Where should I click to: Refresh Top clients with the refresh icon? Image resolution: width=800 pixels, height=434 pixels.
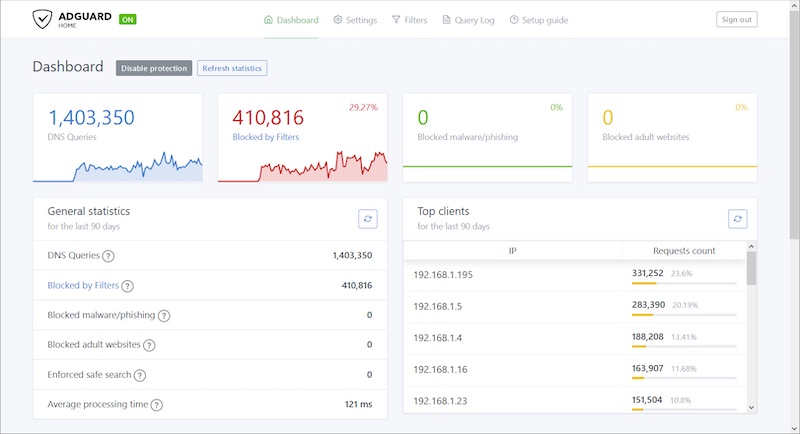(737, 219)
